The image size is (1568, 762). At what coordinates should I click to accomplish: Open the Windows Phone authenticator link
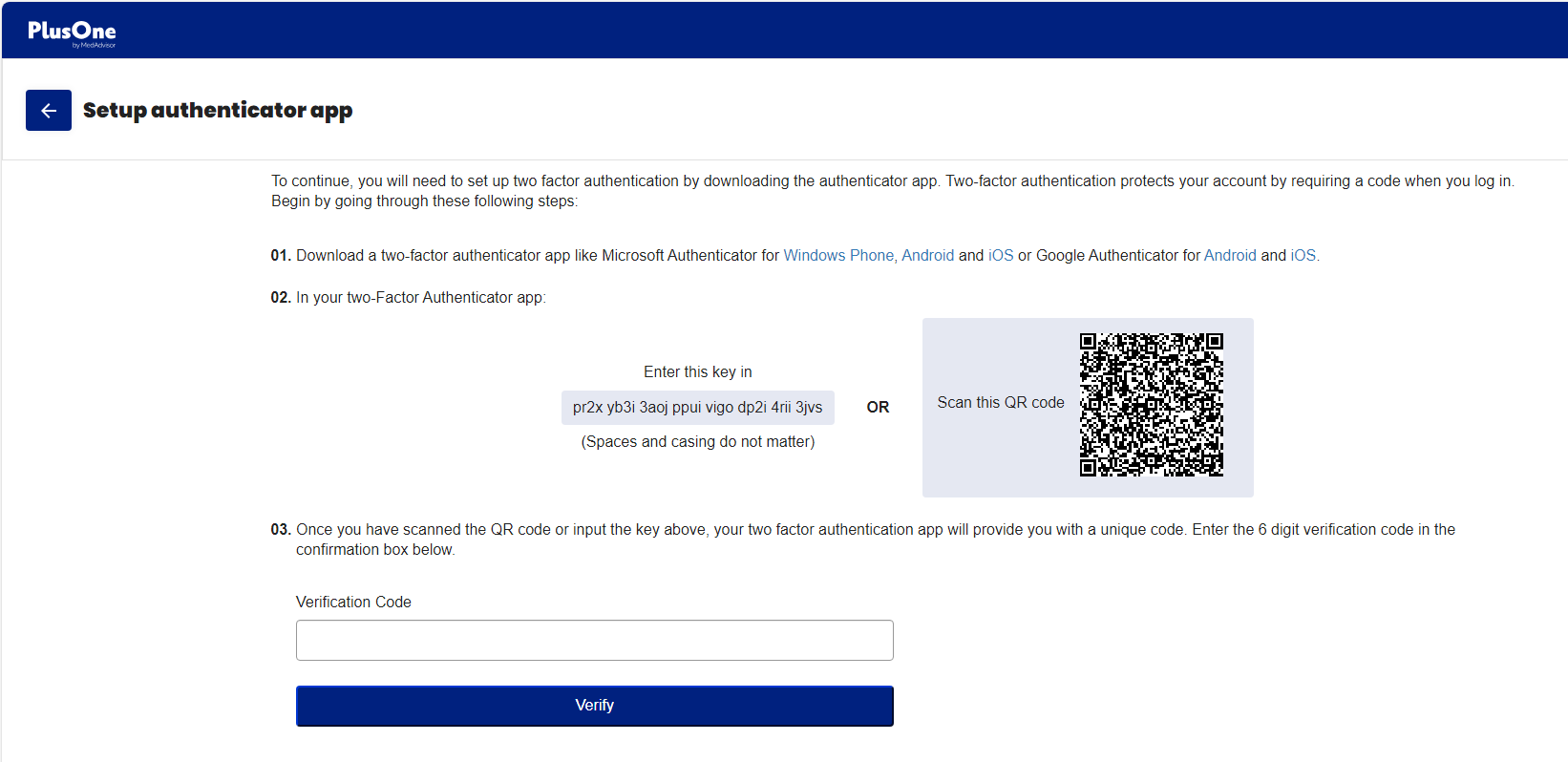(x=838, y=255)
